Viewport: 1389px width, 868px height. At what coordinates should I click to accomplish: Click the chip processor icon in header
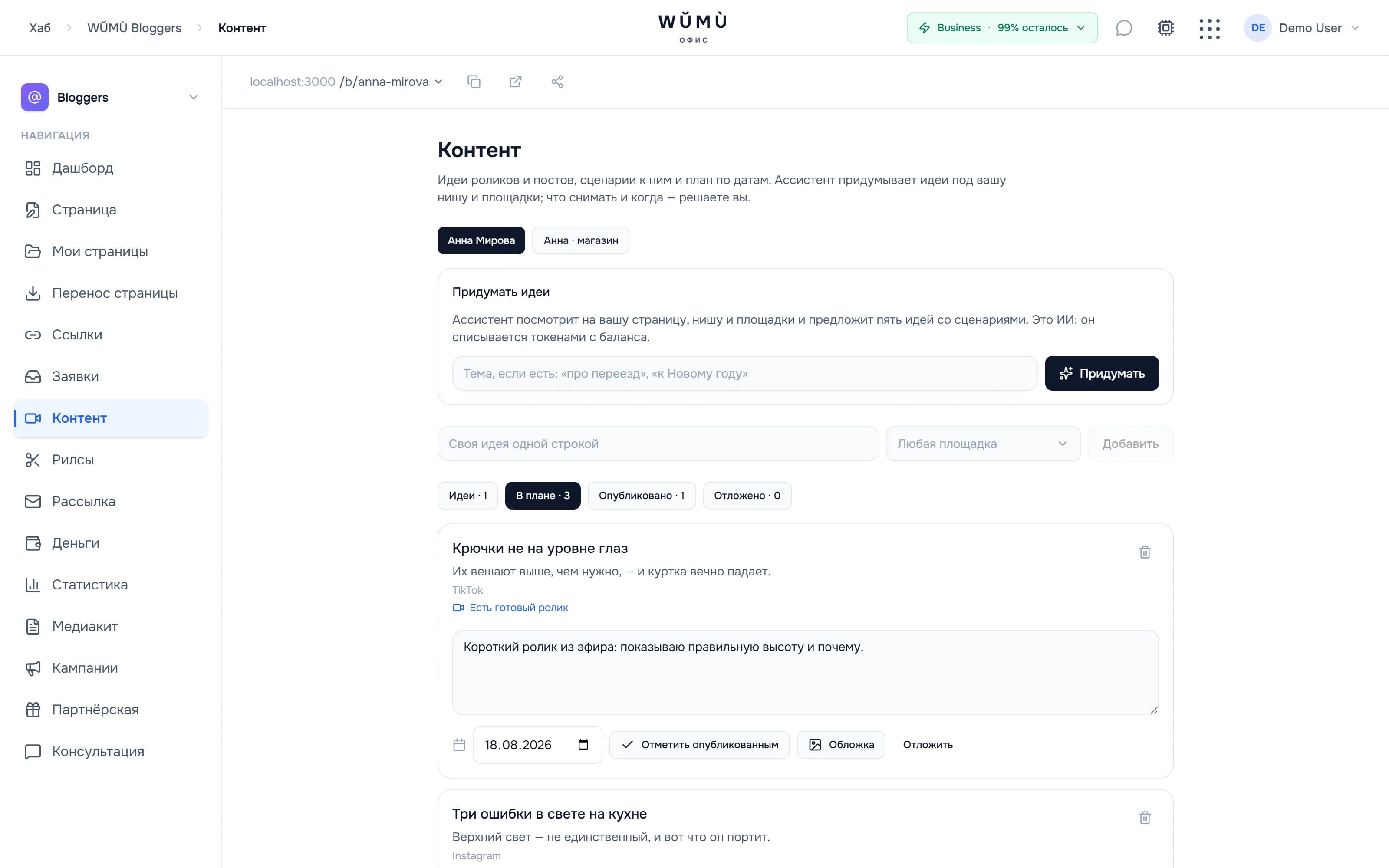[x=1166, y=27]
